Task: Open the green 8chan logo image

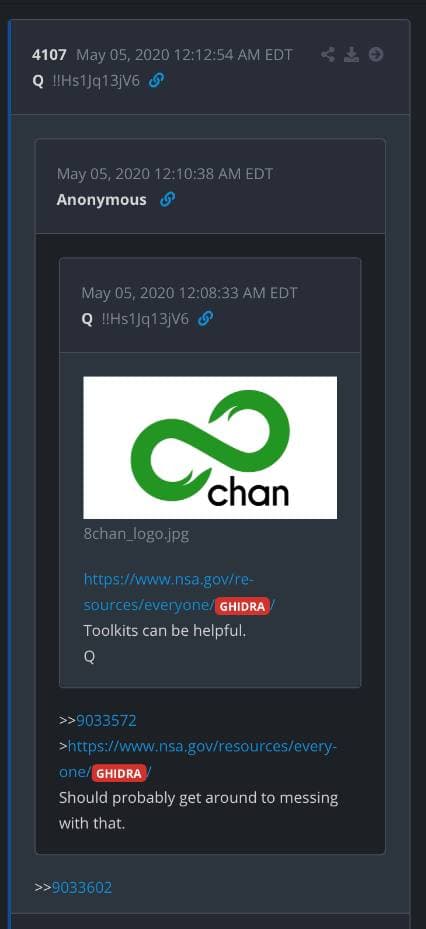Action: [x=210, y=447]
